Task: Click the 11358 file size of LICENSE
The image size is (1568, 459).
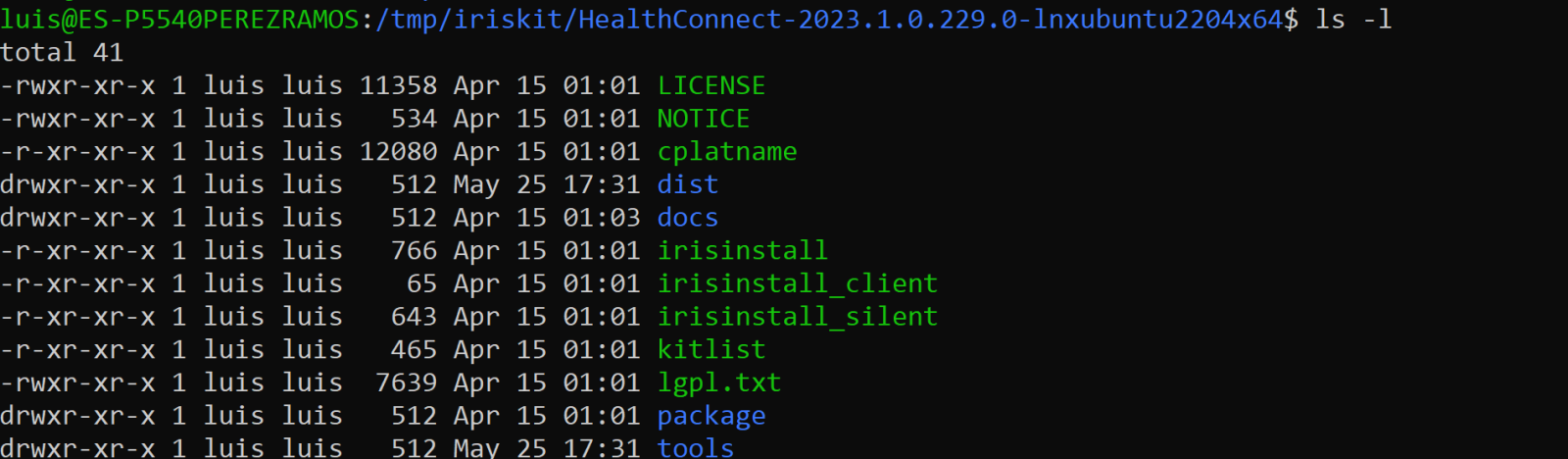Action: pos(398,86)
